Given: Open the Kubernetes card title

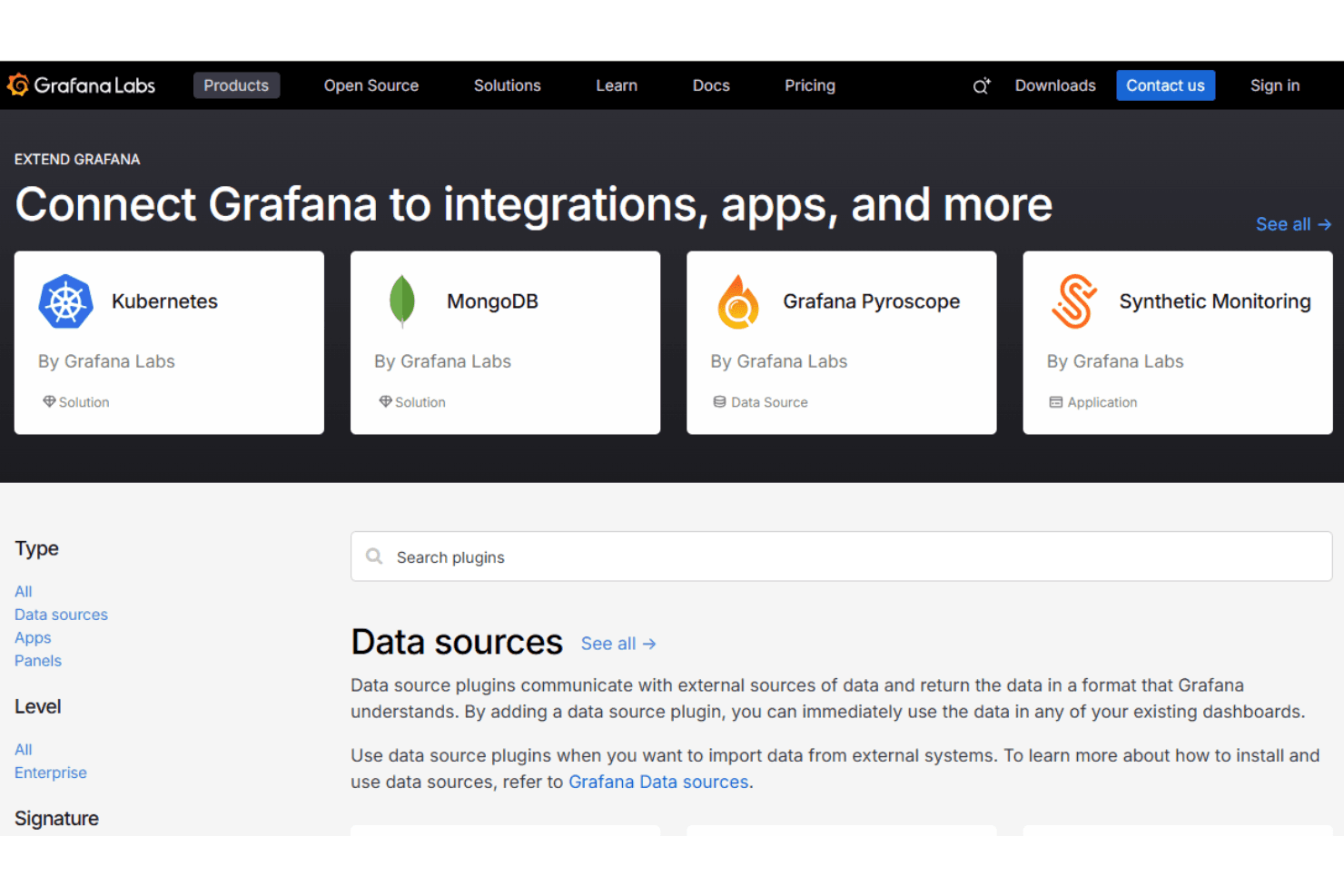Looking at the screenshot, I should pyautogui.click(x=164, y=301).
